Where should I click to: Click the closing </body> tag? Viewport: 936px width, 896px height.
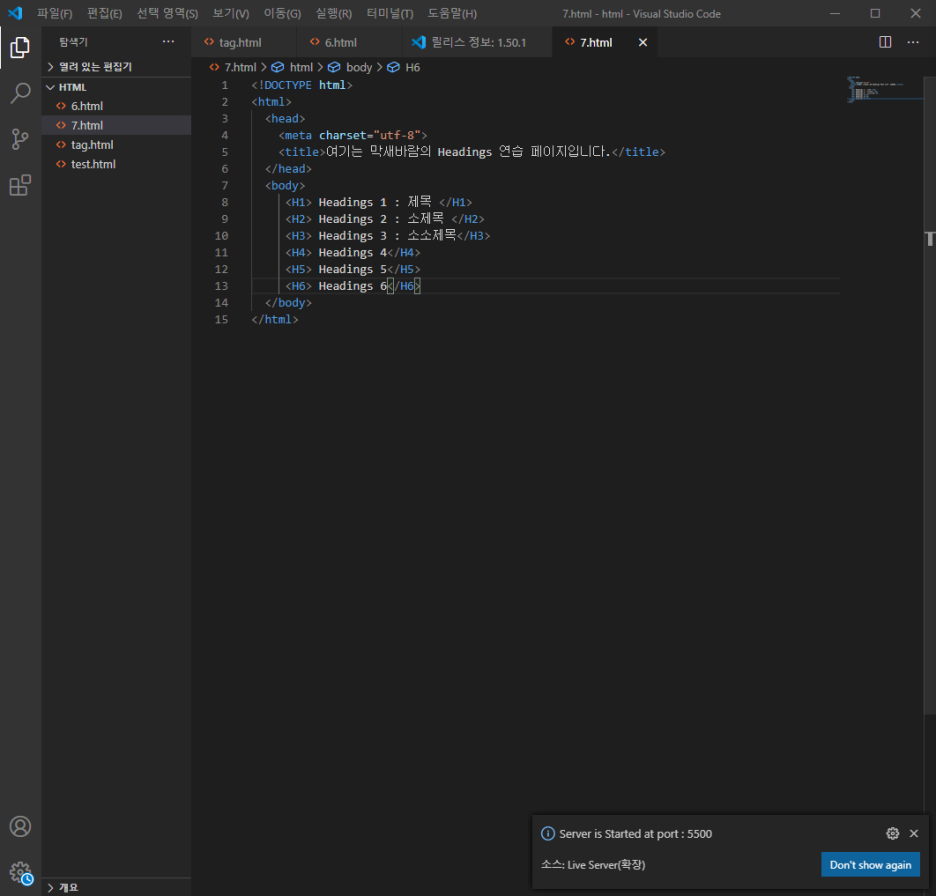pyautogui.click(x=288, y=303)
